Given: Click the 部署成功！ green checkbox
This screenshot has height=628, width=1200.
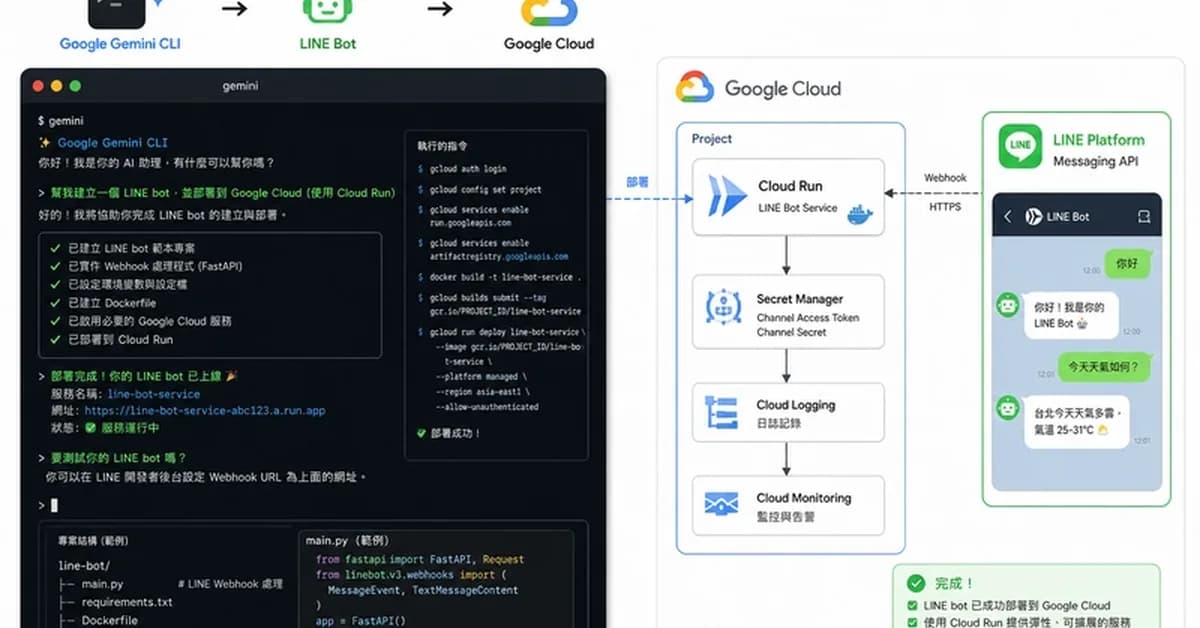Looking at the screenshot, I should (x=421, y=433).
